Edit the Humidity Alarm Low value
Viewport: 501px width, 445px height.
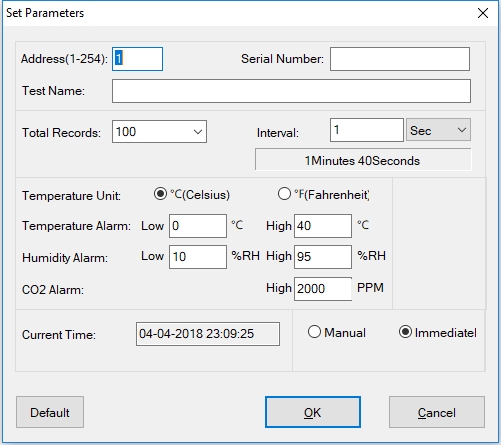pyautogui.click(x=198, y=257)
